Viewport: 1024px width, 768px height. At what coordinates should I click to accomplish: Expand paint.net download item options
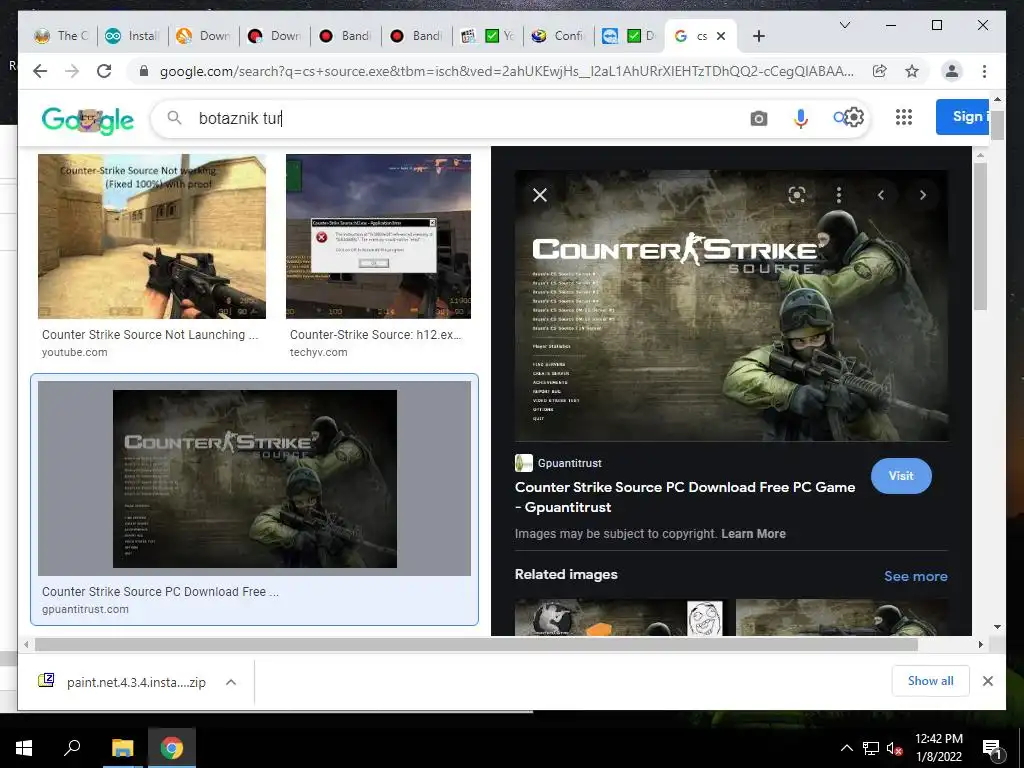231,682
